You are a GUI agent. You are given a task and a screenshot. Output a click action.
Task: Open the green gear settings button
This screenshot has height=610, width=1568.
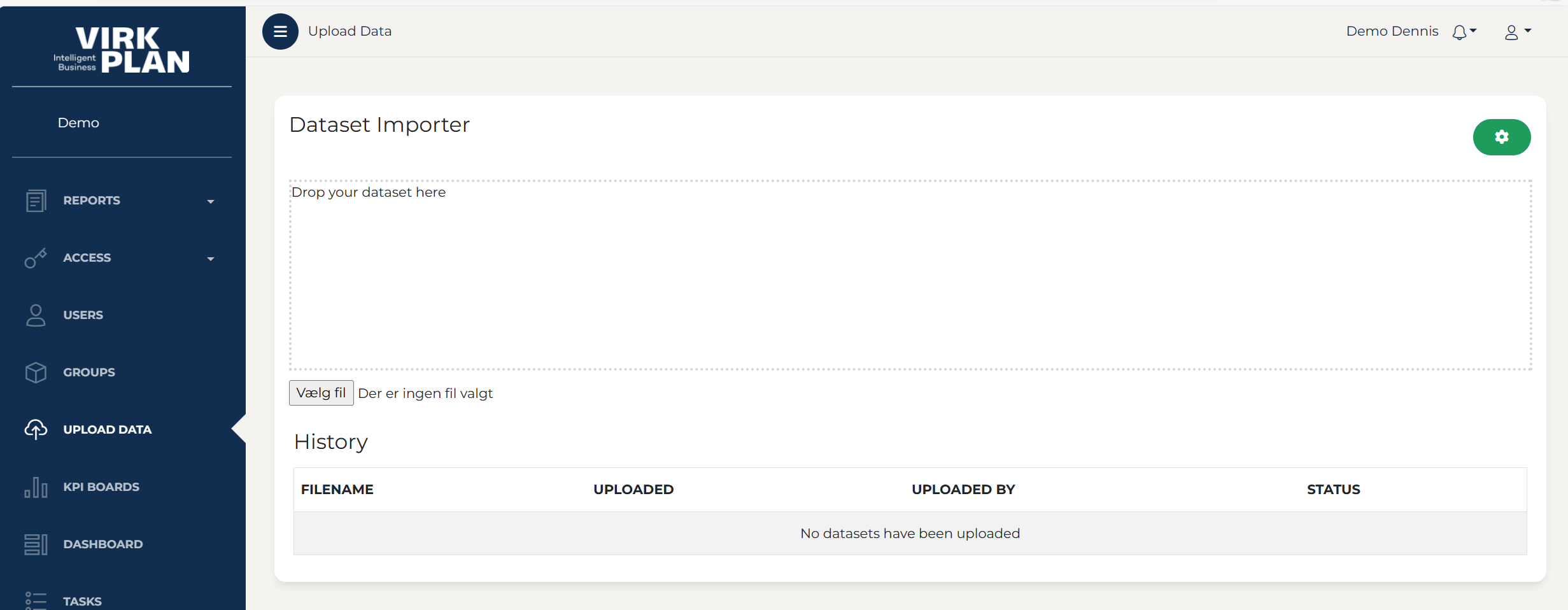tap(1501, 137)
